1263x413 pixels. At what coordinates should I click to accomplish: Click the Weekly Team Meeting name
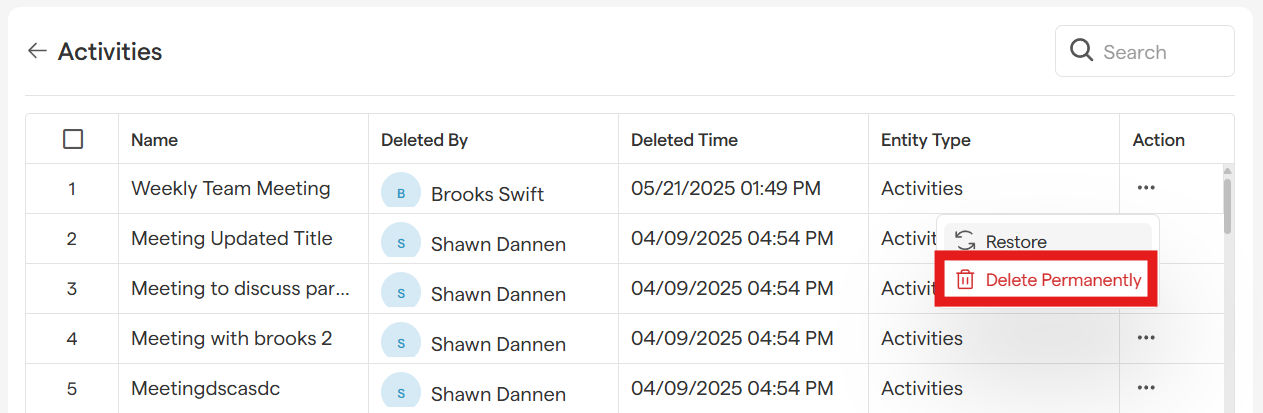230,188
